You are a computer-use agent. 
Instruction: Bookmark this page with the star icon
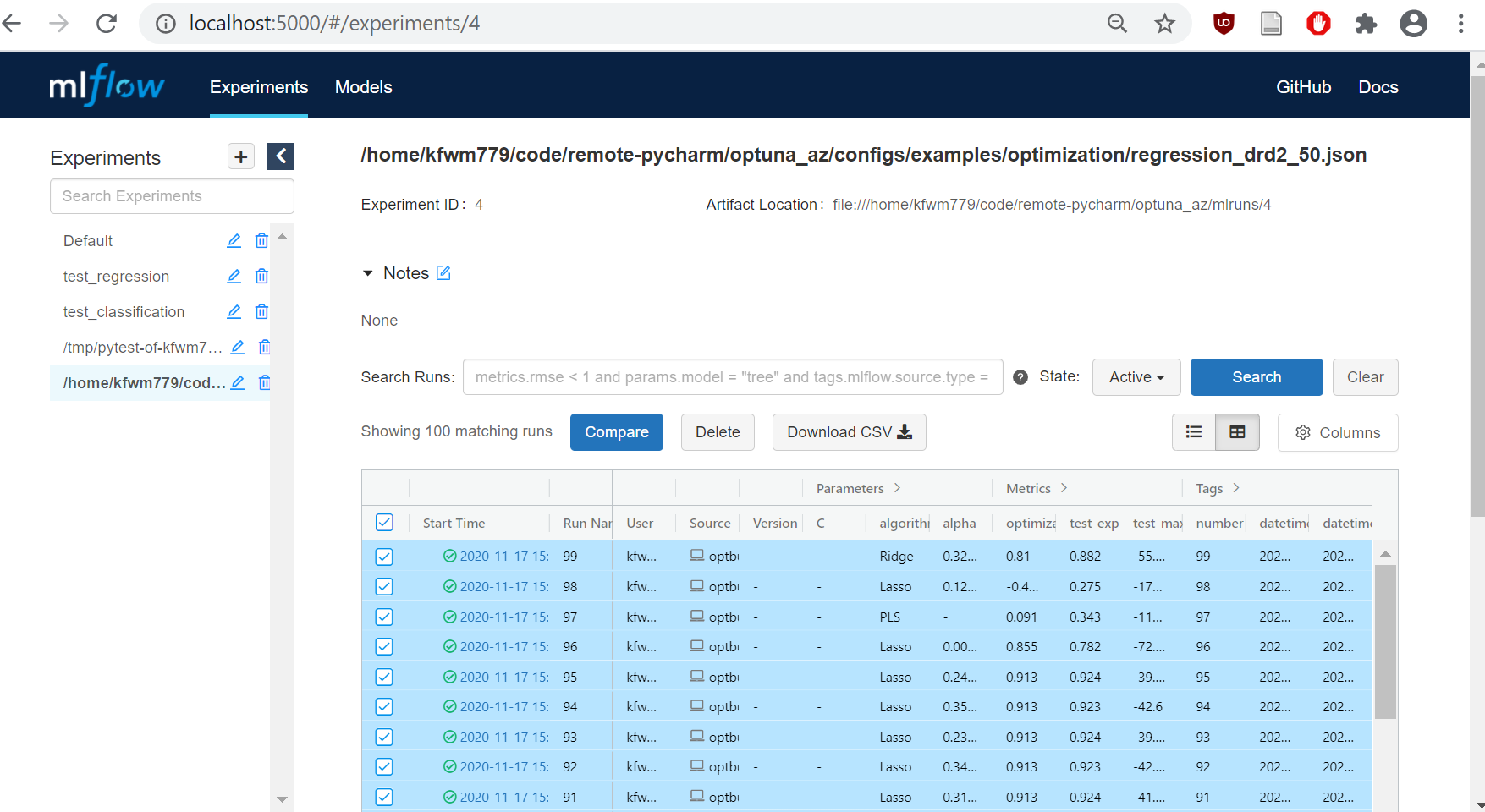pos(1165,24)
